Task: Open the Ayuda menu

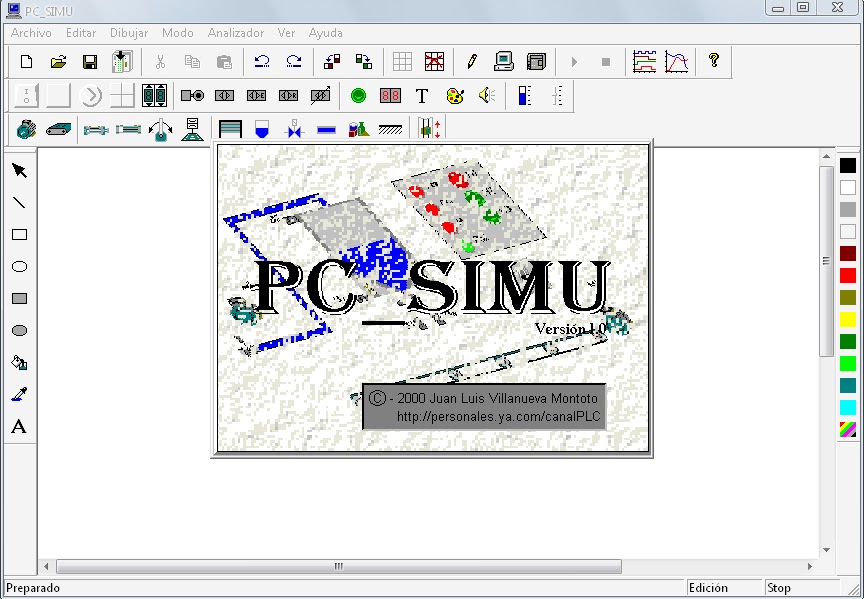Action: click(326, 33)
